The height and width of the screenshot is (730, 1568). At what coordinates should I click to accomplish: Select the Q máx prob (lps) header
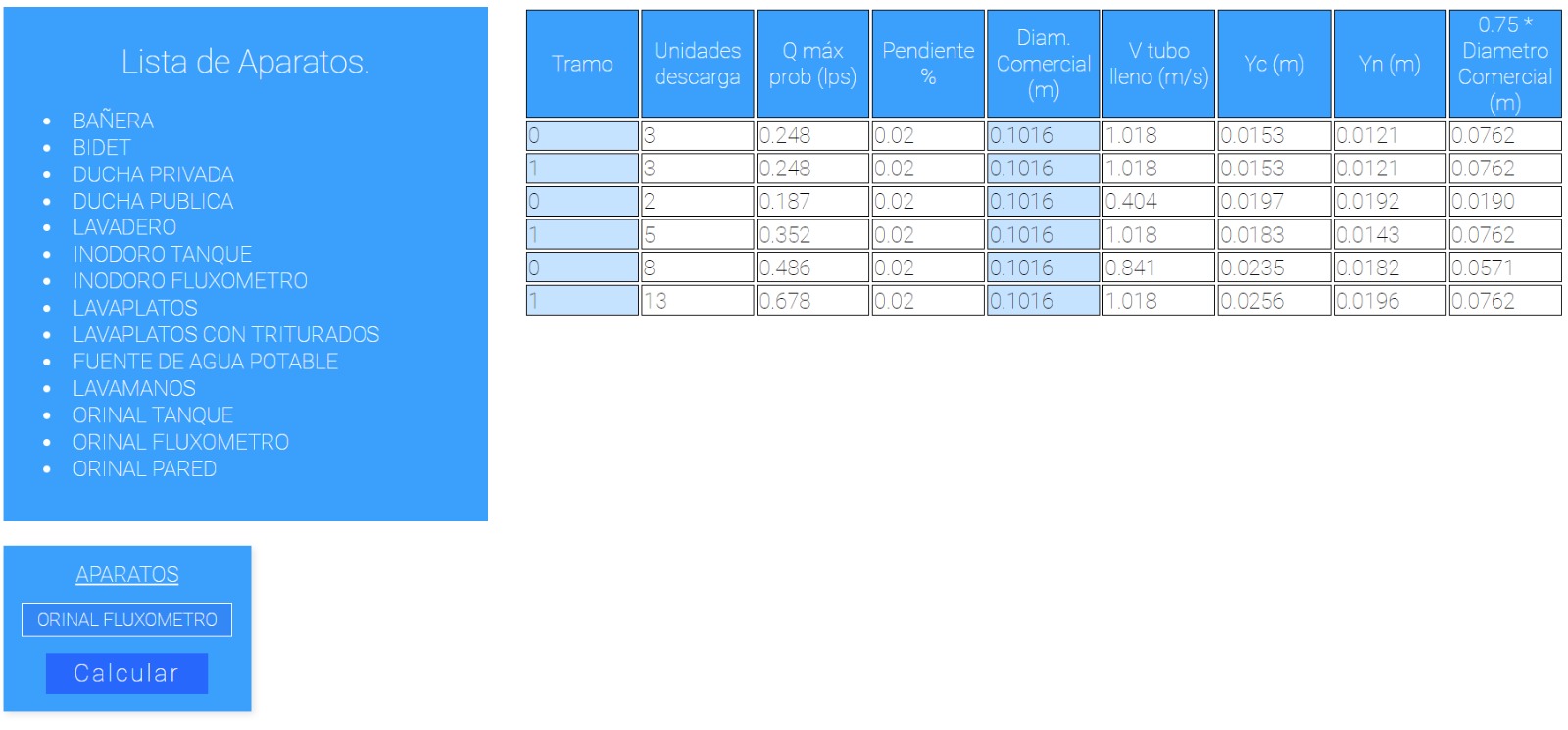click(812, 64)
